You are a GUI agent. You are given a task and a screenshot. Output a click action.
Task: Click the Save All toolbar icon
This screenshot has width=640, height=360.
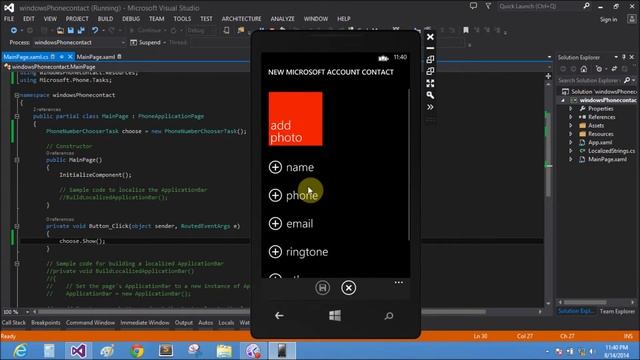point(81,30)
